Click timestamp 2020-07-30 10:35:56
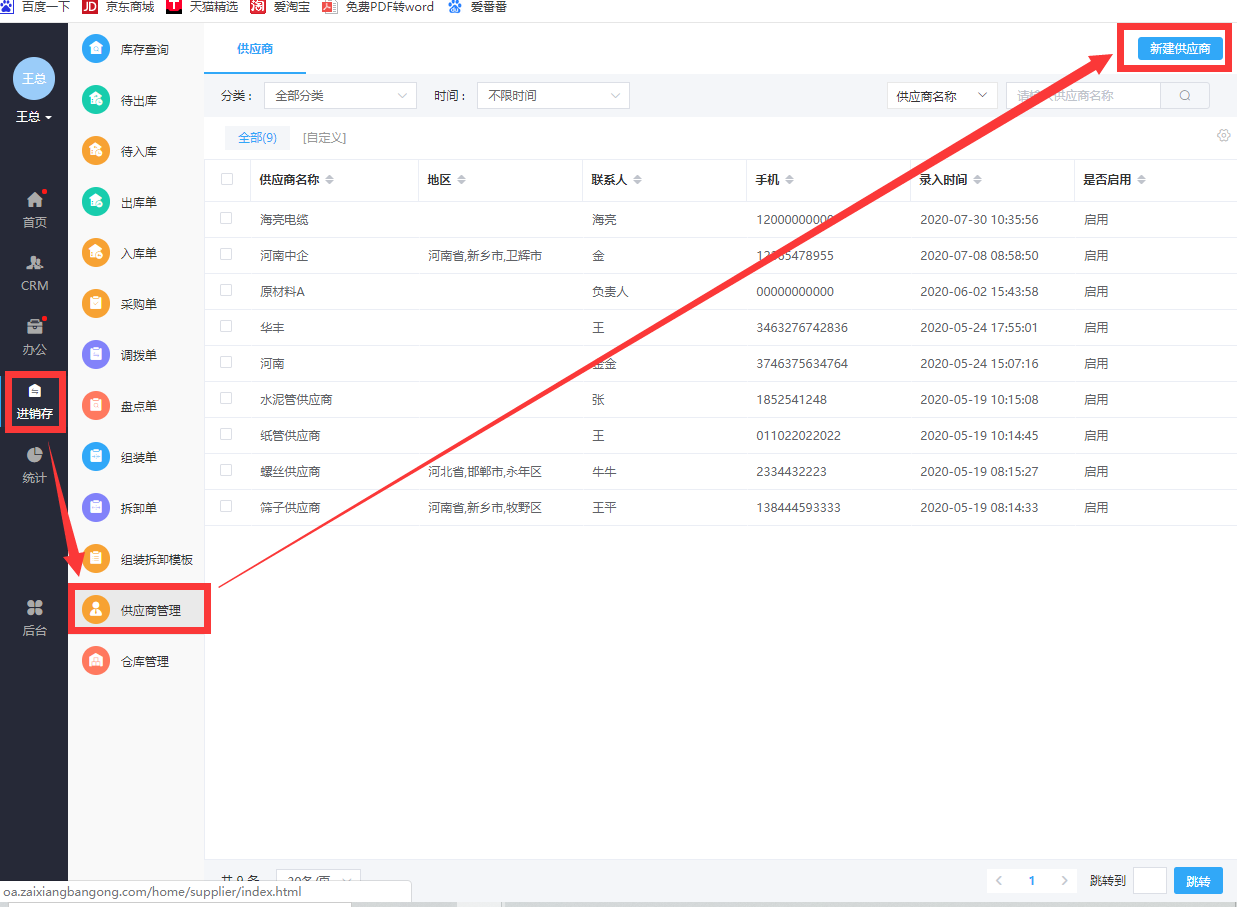 coord(979,219)
